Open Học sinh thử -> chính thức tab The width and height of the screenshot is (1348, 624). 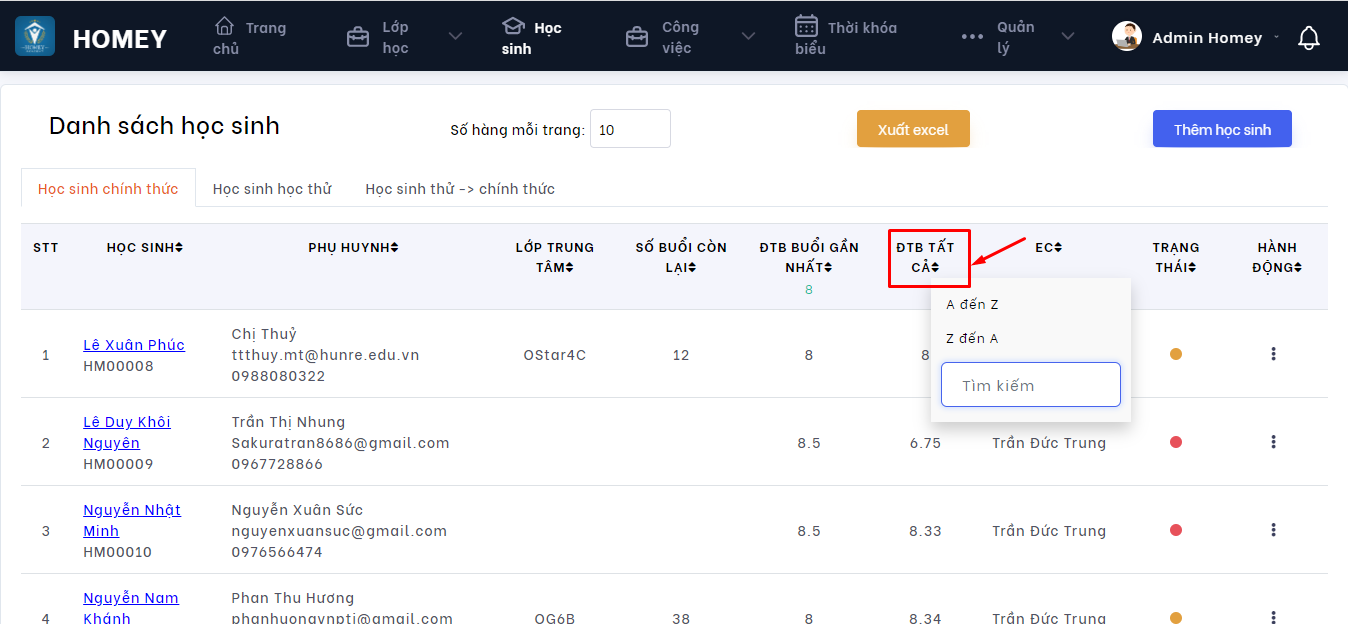(x=460, y=189)
